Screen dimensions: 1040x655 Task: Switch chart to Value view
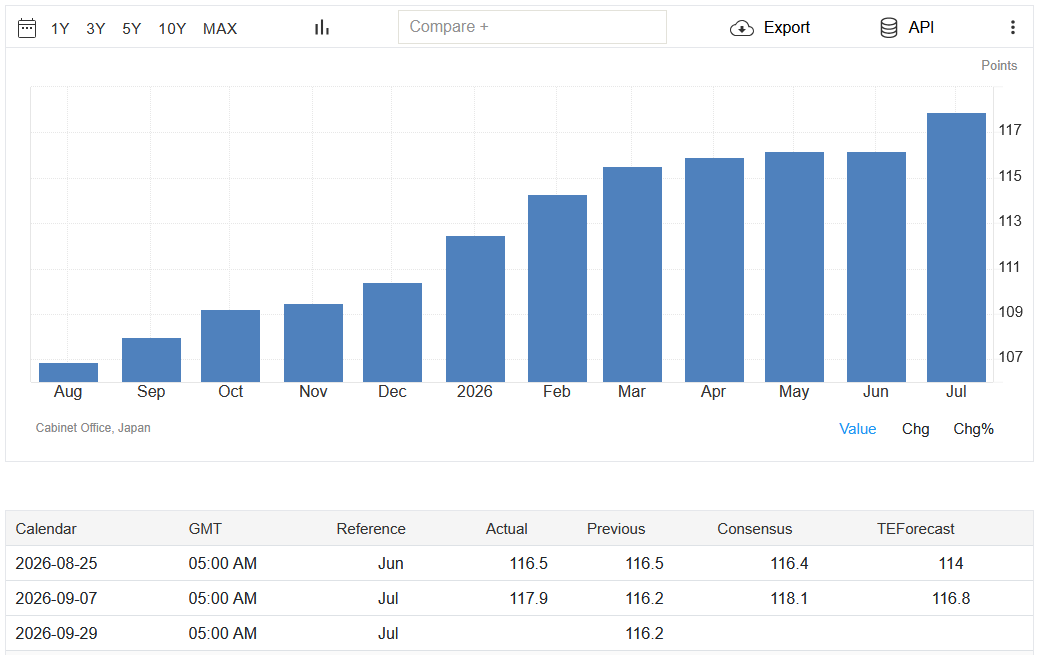coord(858,429)
